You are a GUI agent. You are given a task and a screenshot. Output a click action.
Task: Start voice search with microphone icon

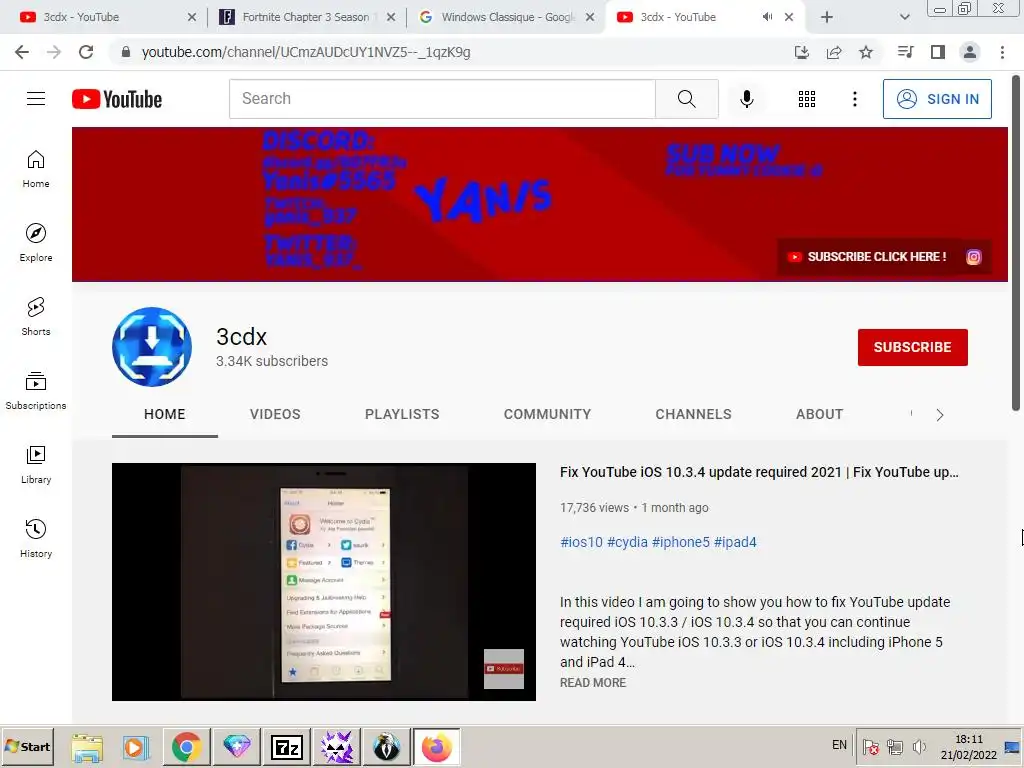746,99
